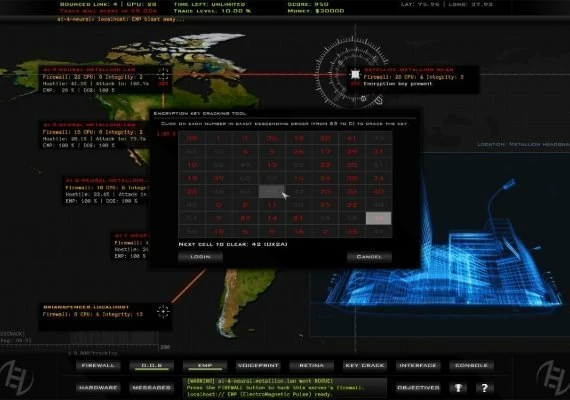Open the Voiceprint tool
The width and height of the screenshot is (570, 400).
pyautogui.click(x=258, y=365)
